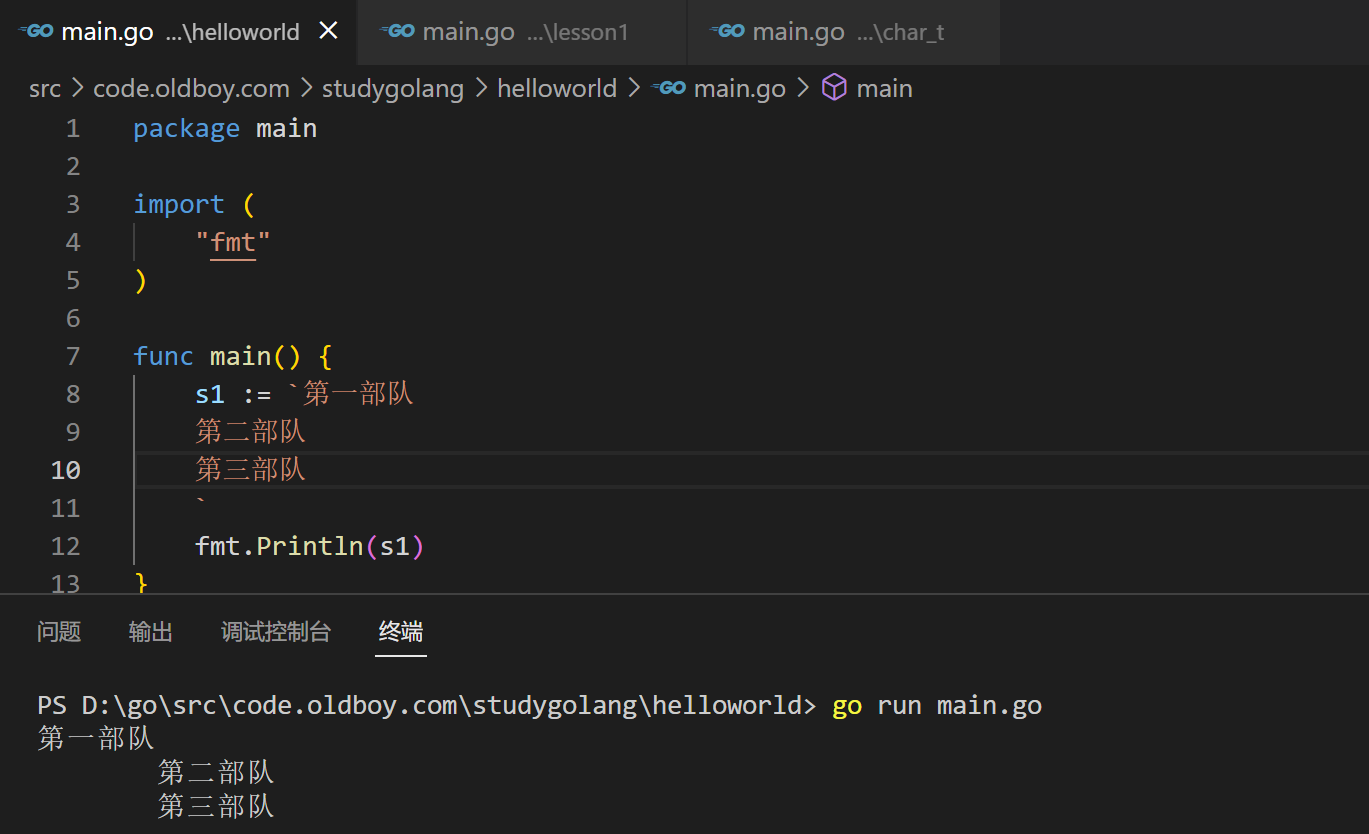1369x834 pixels.
Task: Click 第三部队 text in editor line 10
Action: pos(250,470)
